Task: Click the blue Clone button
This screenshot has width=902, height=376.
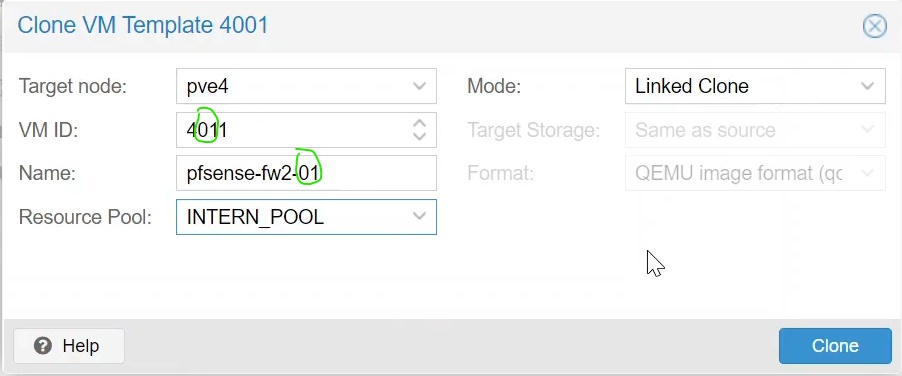Action: [835, 346]
